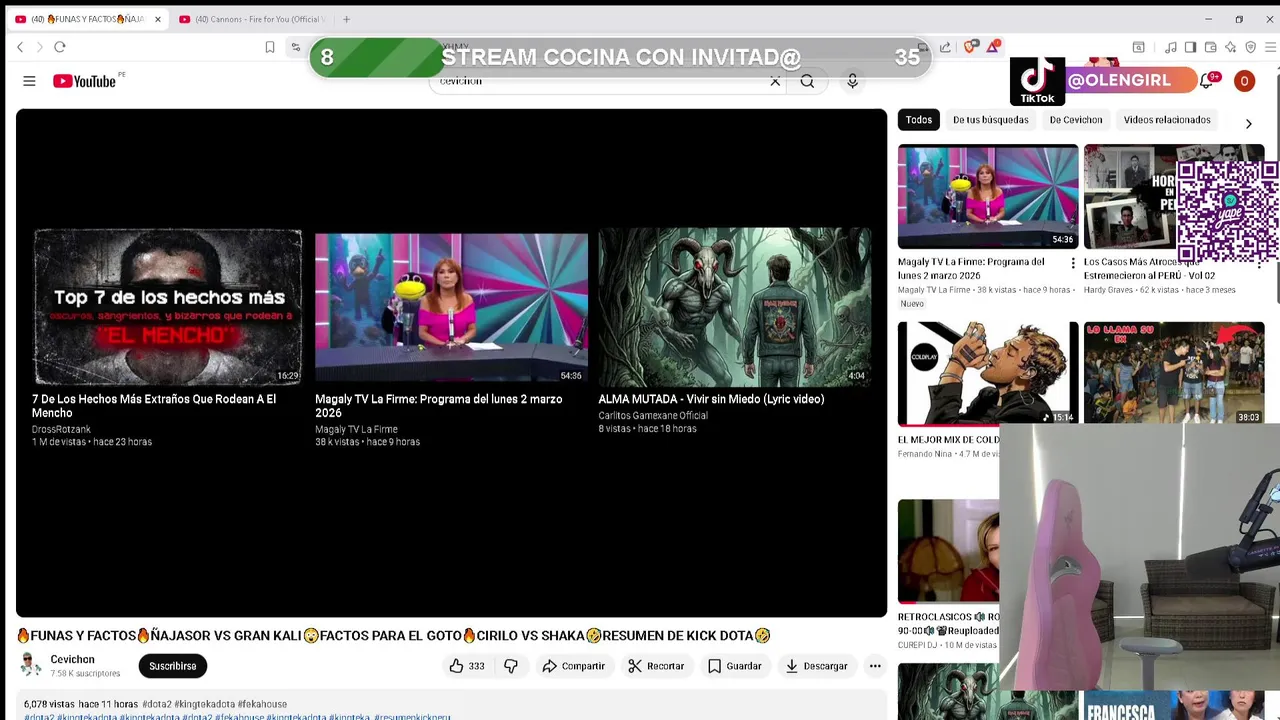Select the Todos filter chip
1280x720 pixels.
click(x=918, y=120)
